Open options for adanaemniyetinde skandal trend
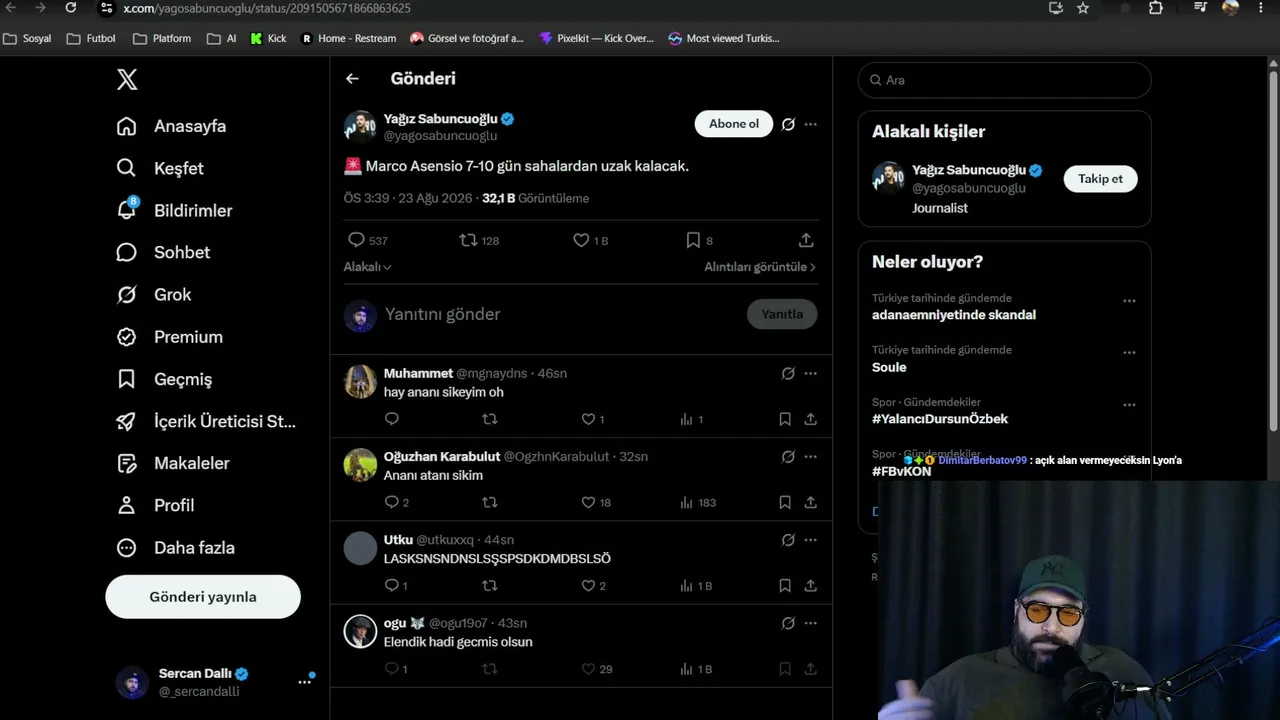 pos(1129,300)
